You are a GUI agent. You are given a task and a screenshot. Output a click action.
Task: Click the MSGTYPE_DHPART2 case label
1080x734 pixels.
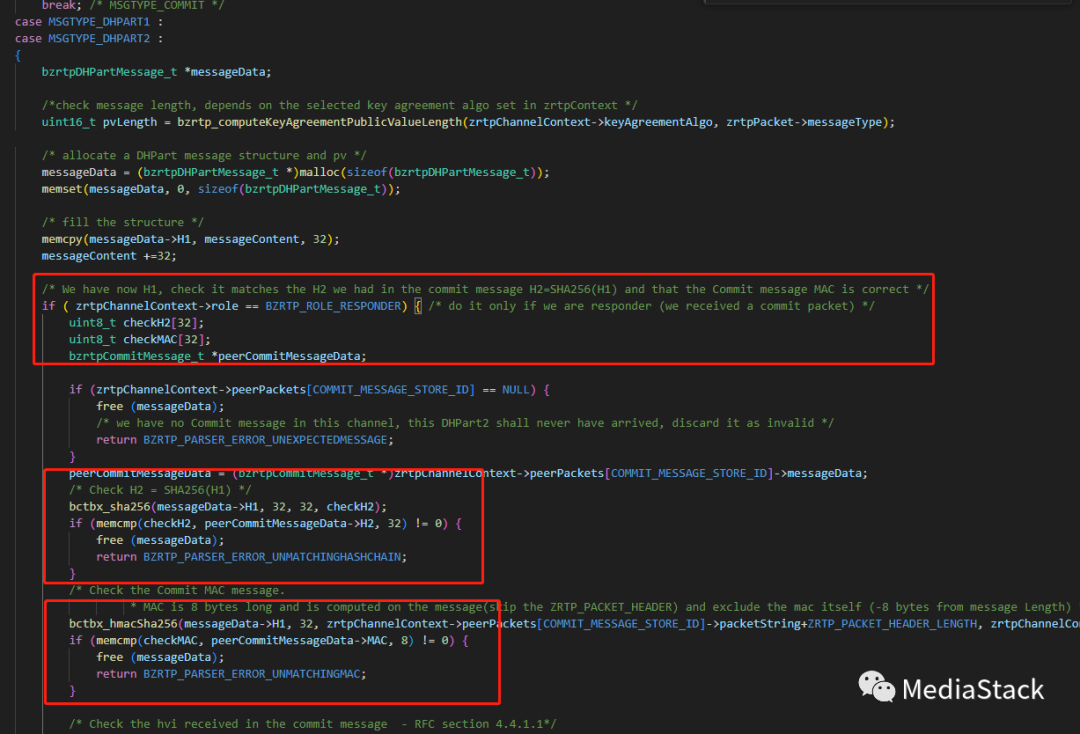[100, 38]
